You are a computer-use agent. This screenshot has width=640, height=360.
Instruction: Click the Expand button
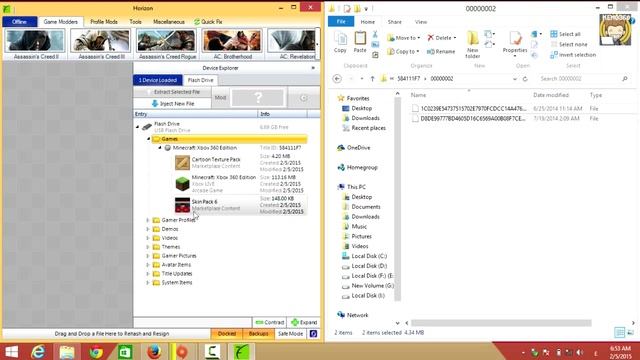point(304,322)
